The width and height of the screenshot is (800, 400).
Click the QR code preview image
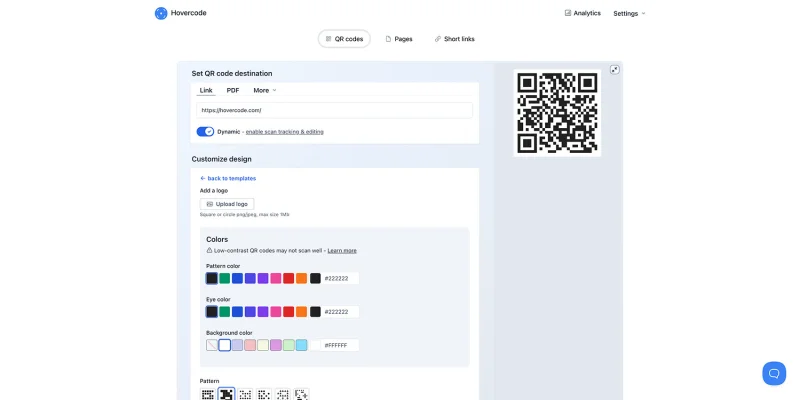[557, 113]
